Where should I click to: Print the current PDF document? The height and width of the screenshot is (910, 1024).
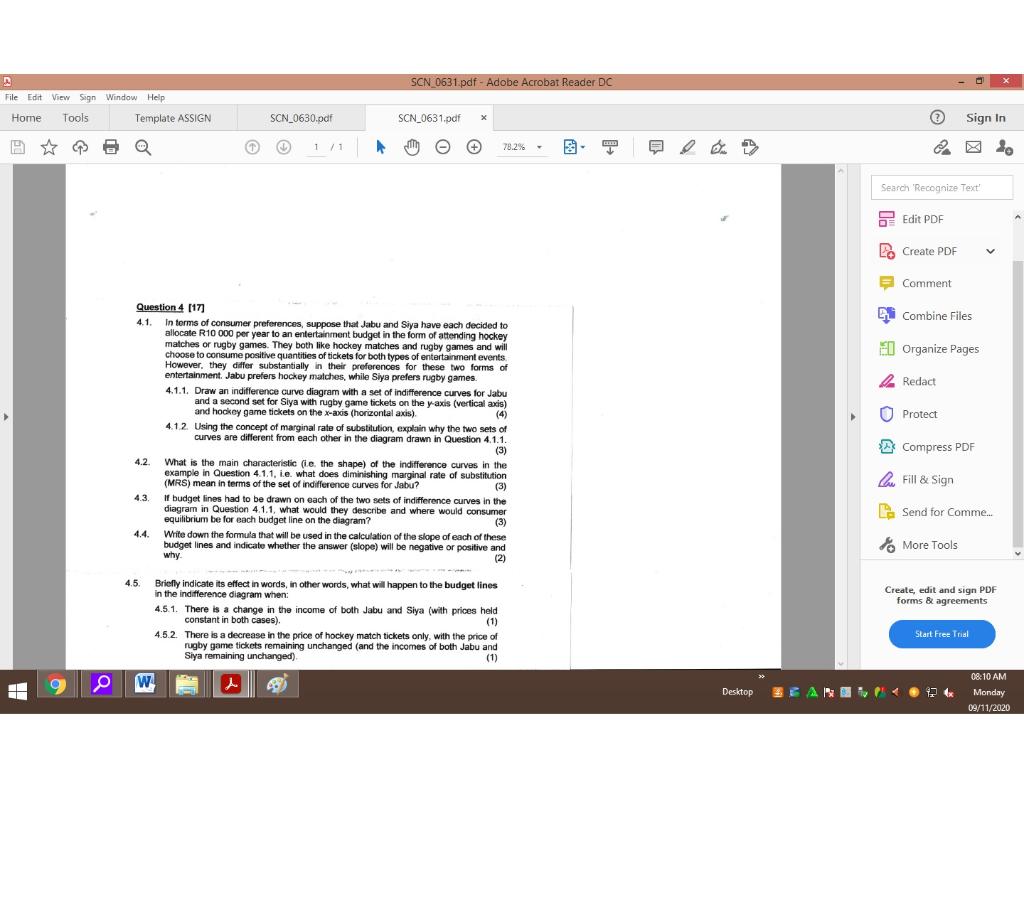point(109,147)
